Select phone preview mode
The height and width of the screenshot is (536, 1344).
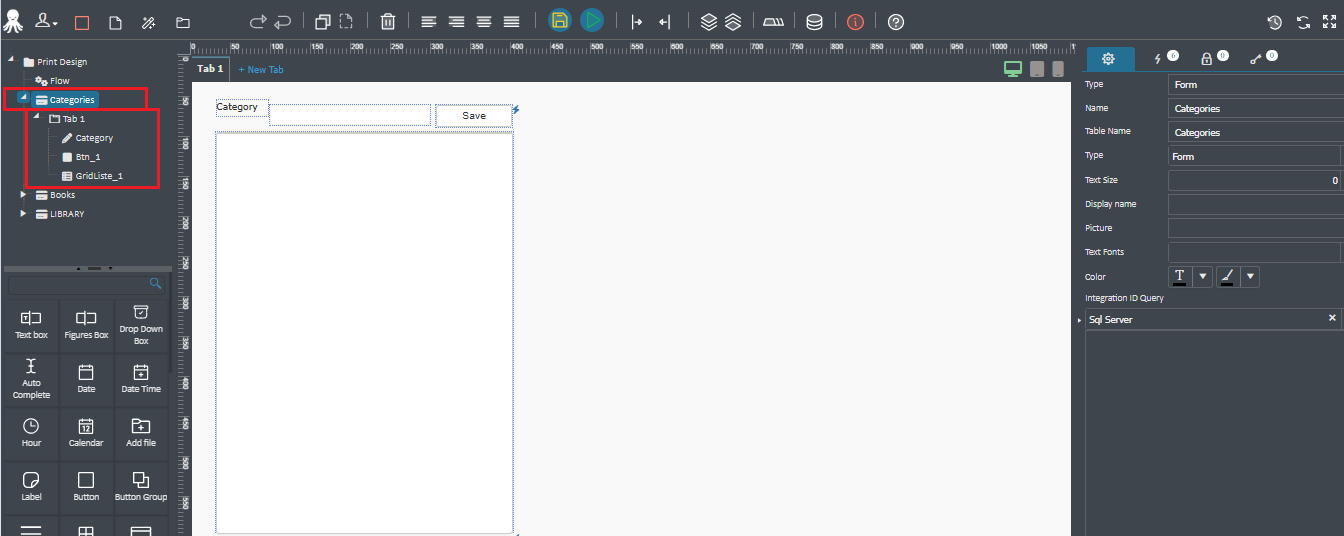[1058, 69]
